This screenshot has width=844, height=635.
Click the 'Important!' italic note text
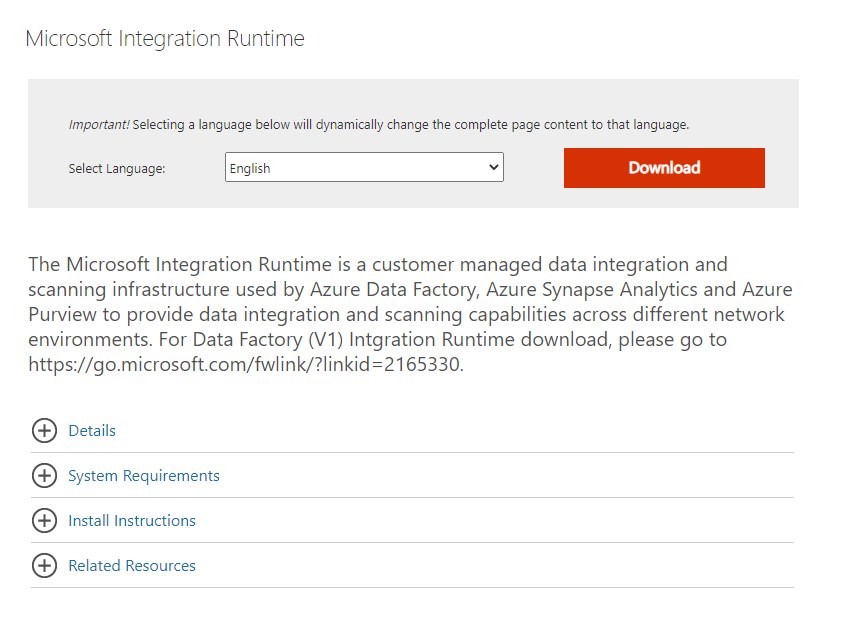pos(98,125)
